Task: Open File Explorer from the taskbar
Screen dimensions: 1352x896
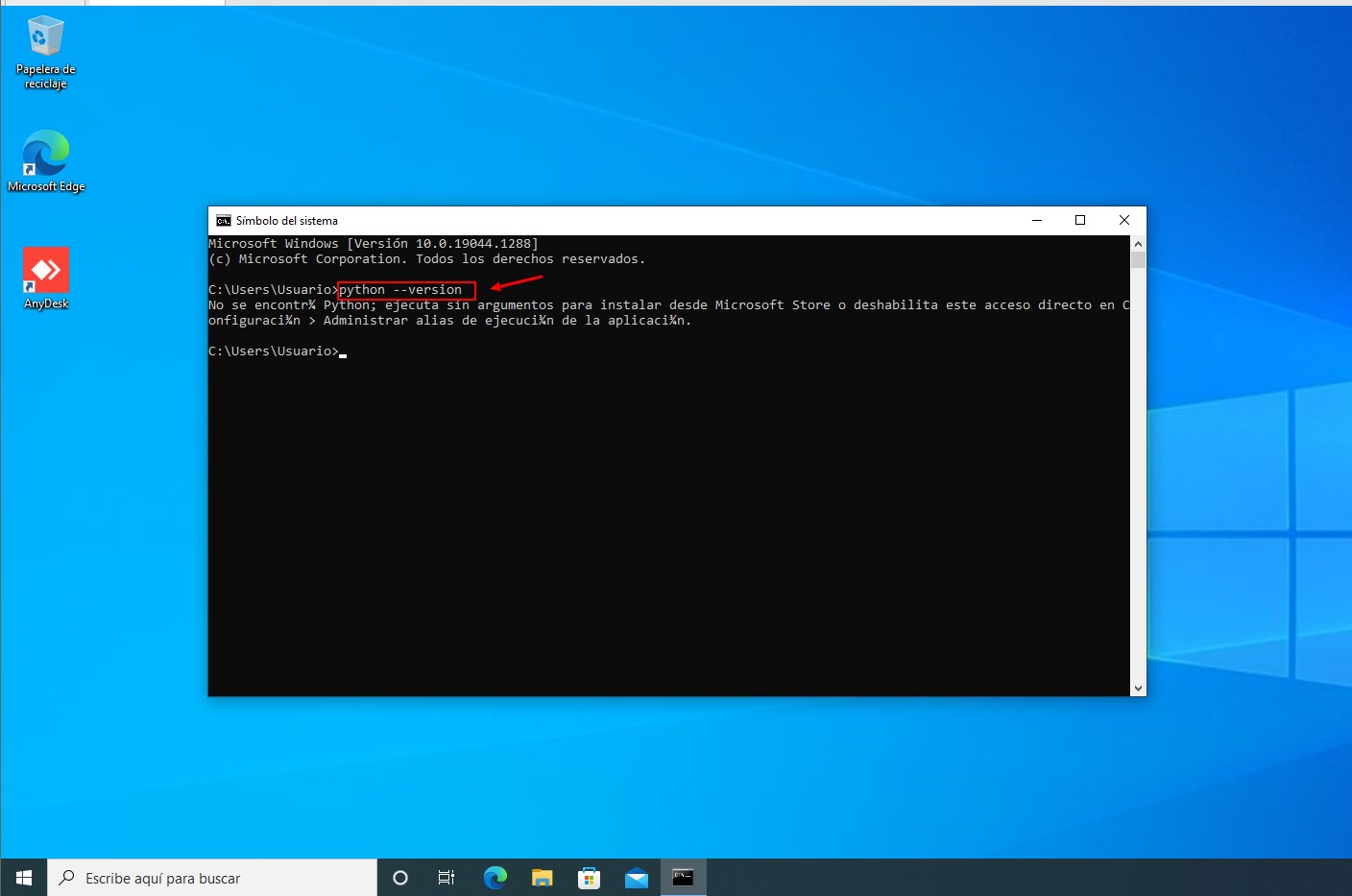Action: click(x=542, y=877)
